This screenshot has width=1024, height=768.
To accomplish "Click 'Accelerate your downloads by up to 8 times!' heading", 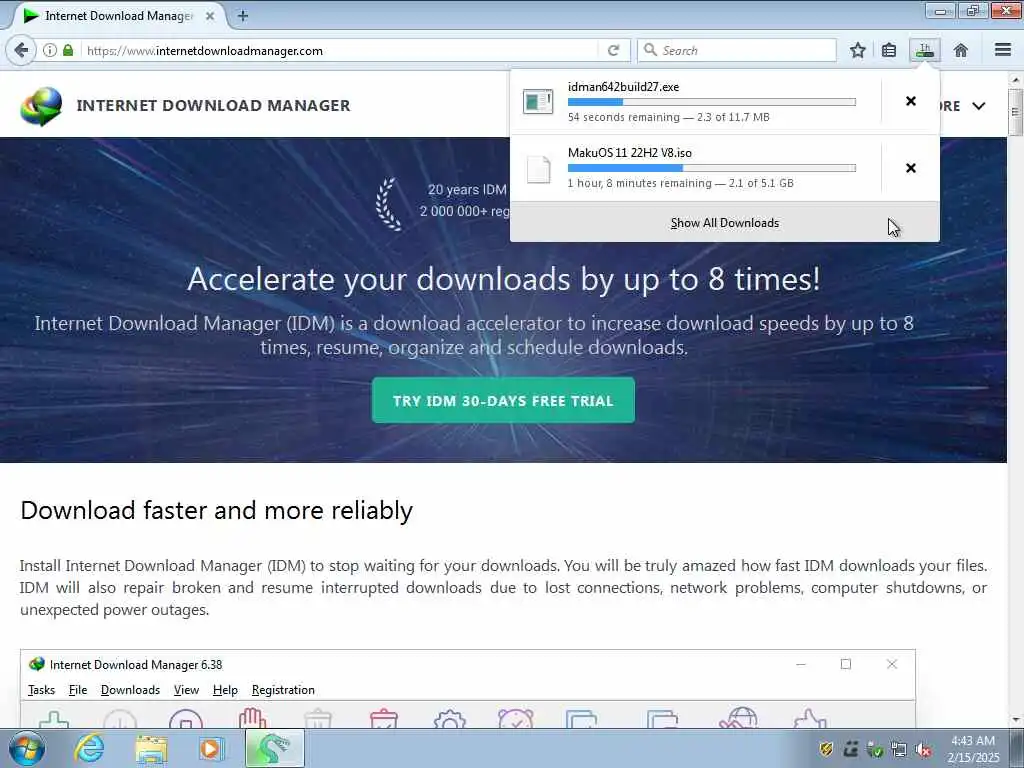I will pos(504,280).
